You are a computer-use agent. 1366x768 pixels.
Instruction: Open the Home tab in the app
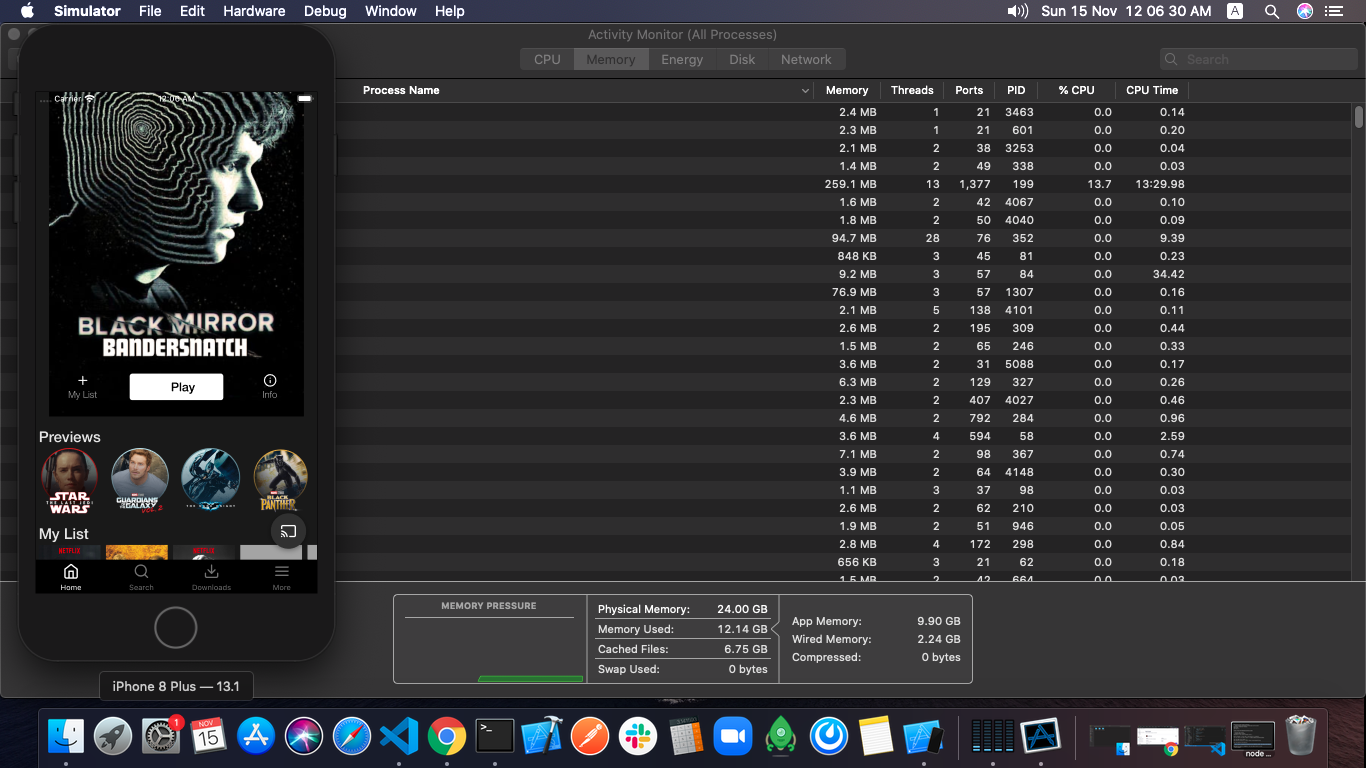71,577
